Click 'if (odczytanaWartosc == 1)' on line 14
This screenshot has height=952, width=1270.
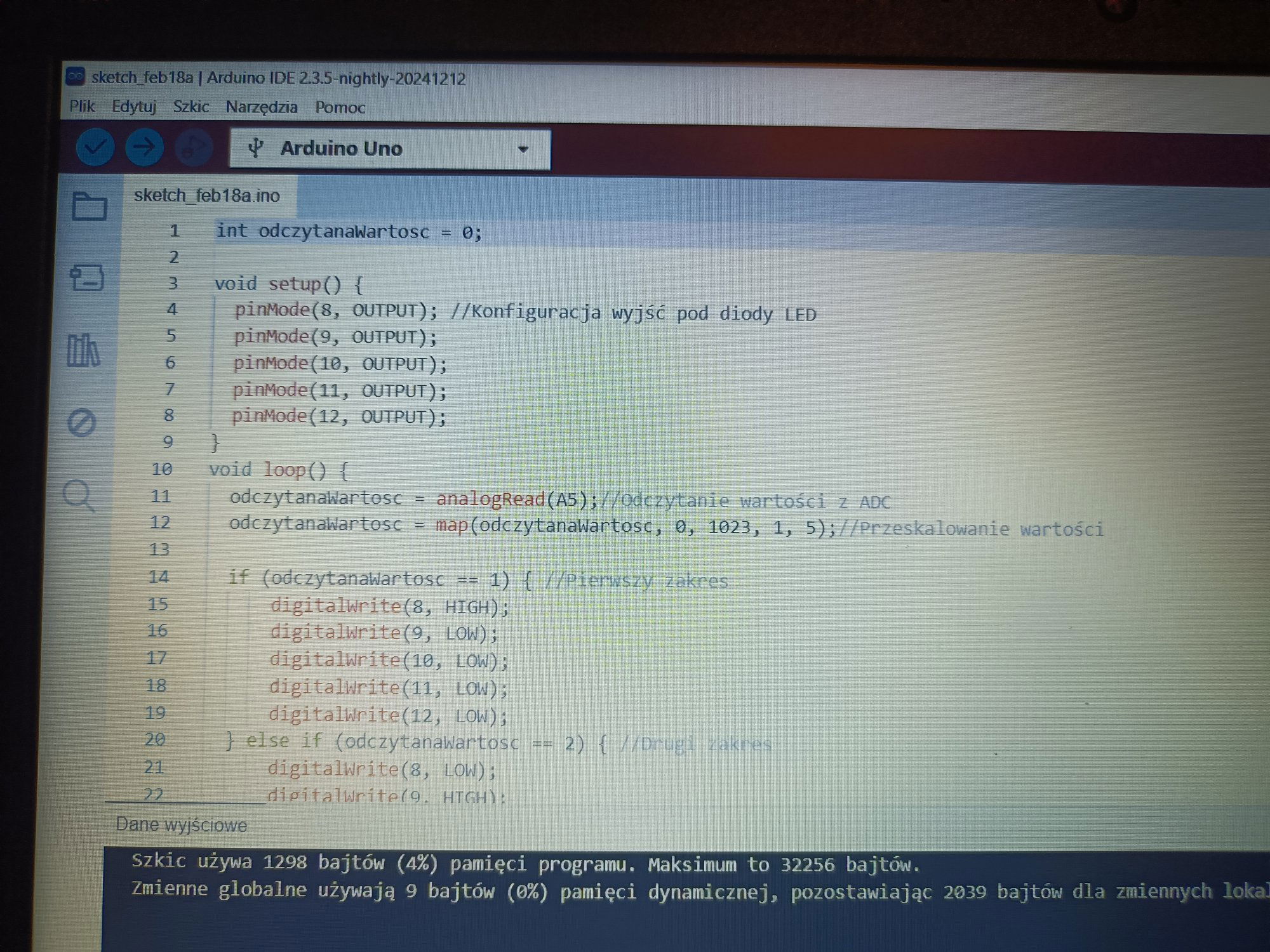pyautogui.click(x=369, y=578)
